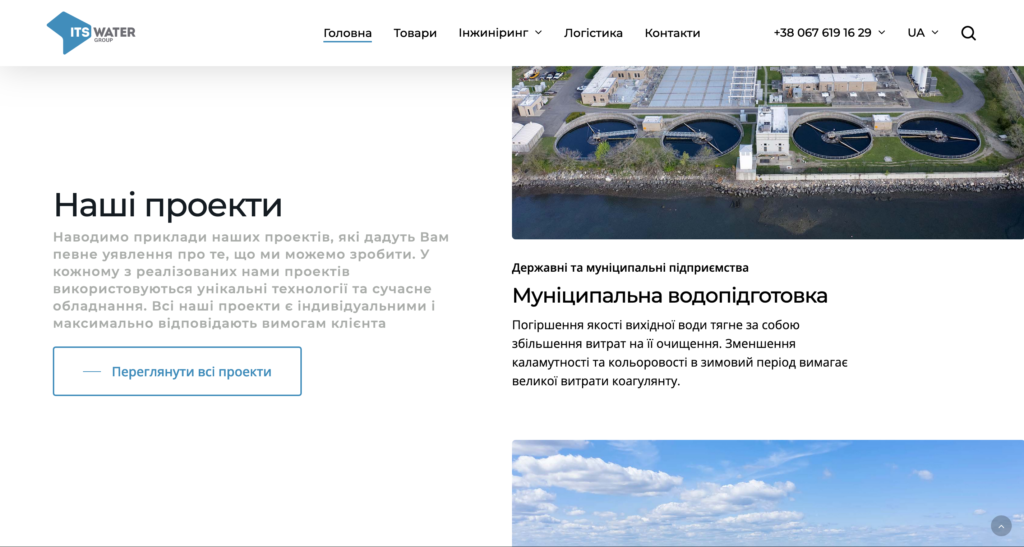Click the Переглянути всі проекти button
The image size is (1024, 547).
(177, 371)
